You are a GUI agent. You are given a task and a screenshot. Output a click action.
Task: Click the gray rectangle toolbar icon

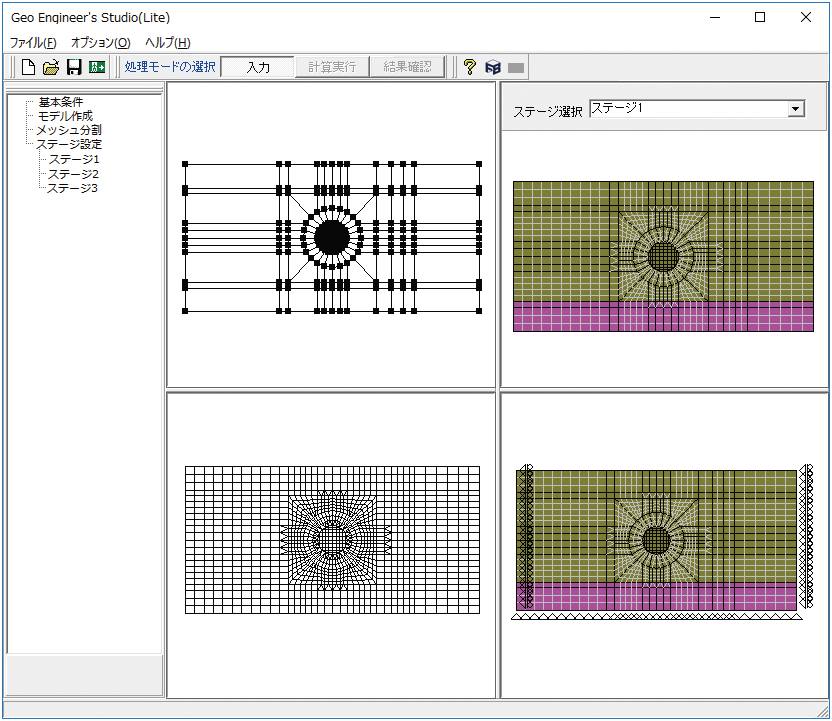pos(516,67)
